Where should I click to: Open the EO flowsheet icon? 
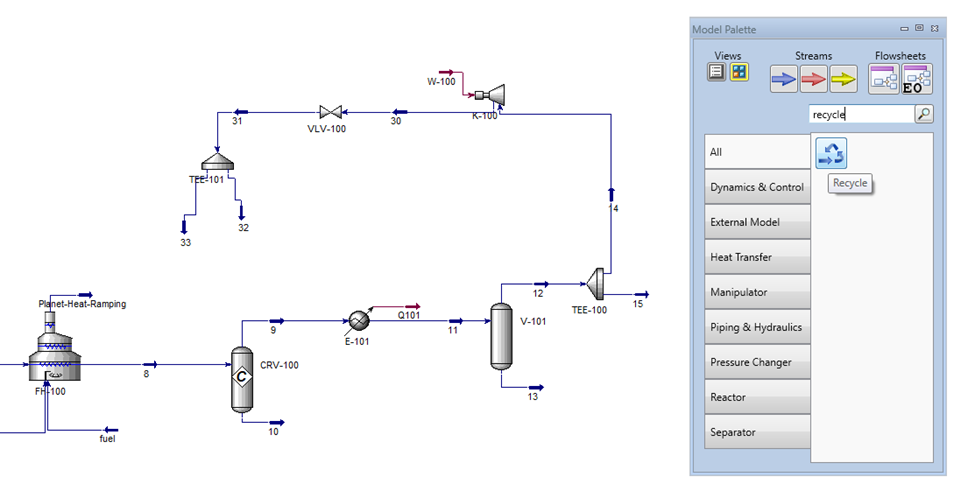coord(917,79)
